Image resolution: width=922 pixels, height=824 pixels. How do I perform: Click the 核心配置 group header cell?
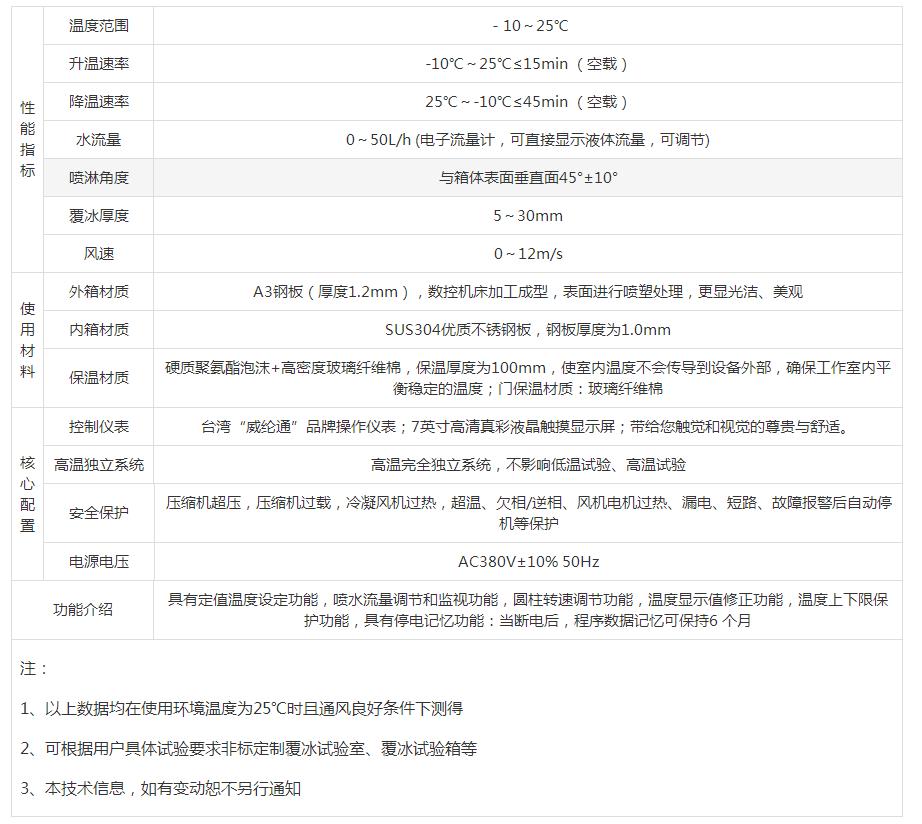[27, 494]
